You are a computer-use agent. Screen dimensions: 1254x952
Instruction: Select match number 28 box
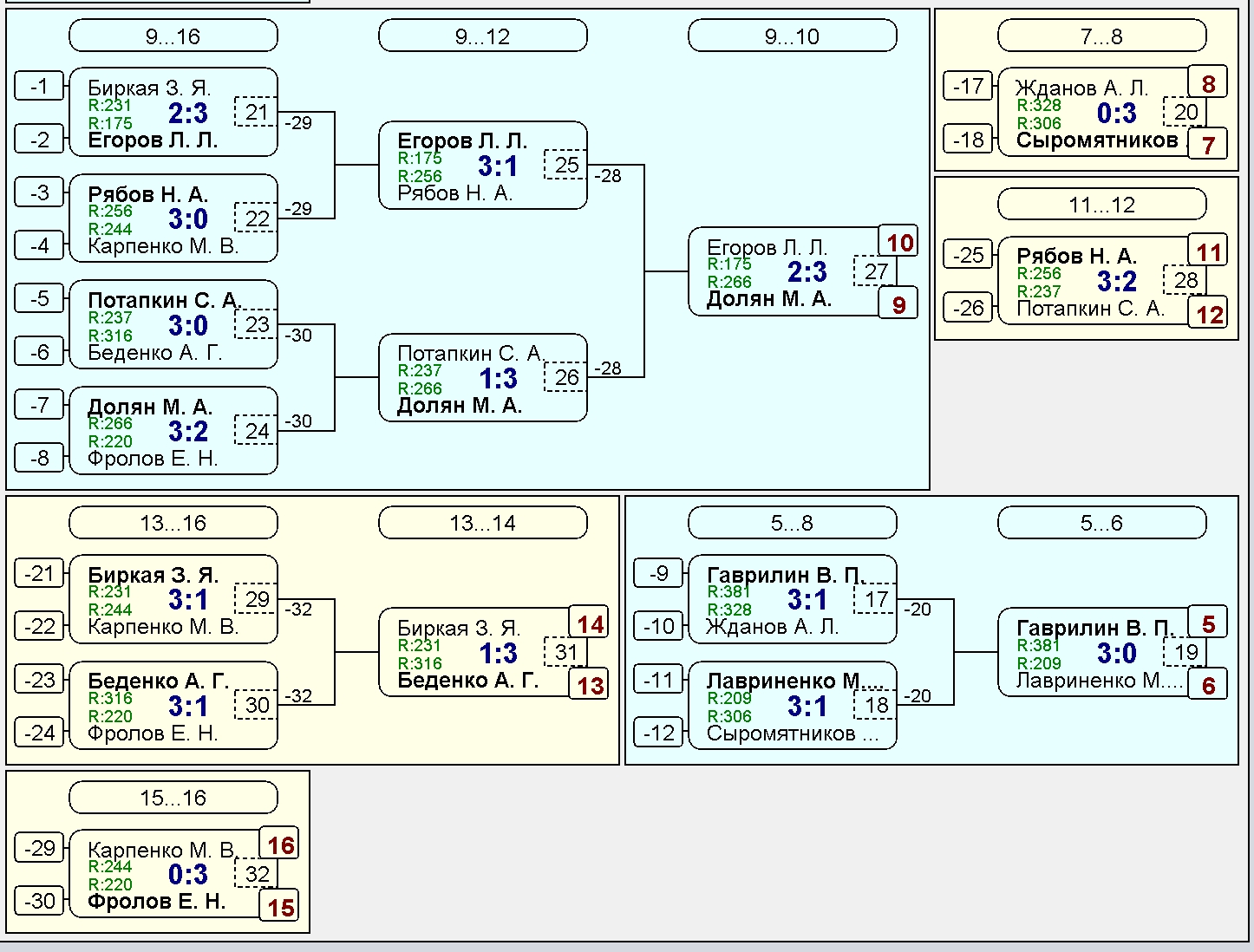point(1185,280)
